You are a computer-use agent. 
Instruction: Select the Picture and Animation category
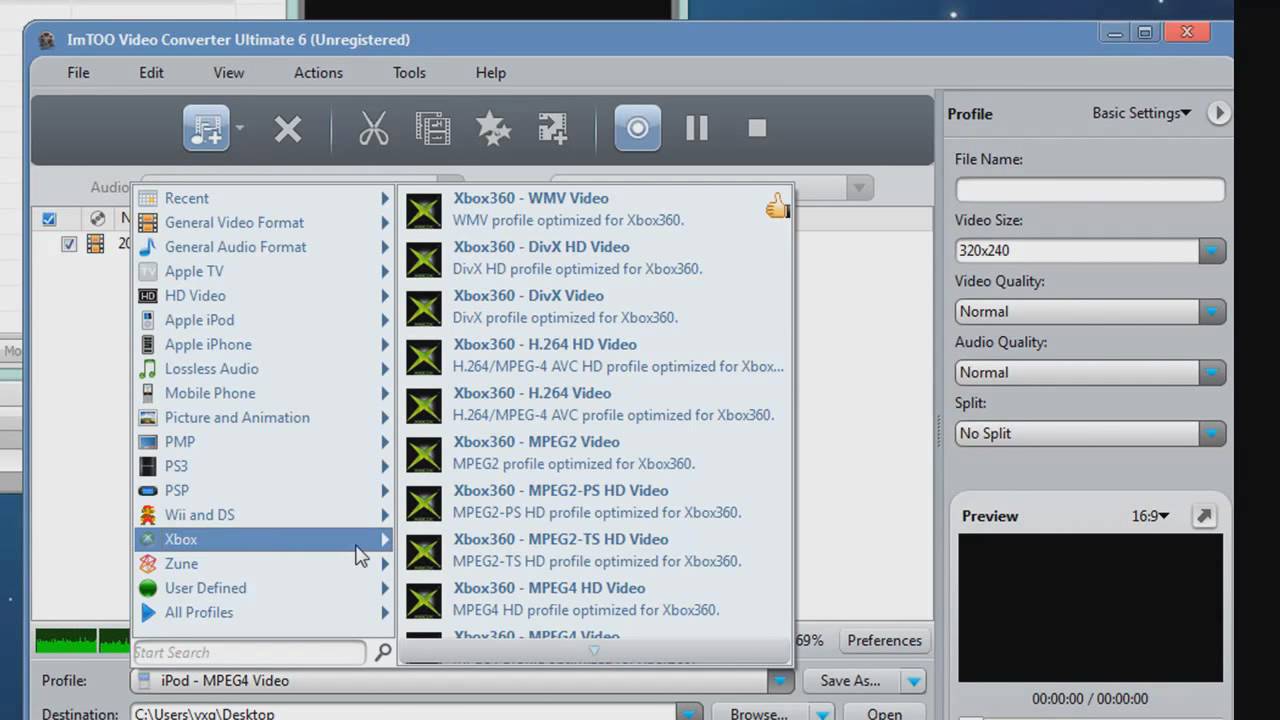[x=264, y=418]
